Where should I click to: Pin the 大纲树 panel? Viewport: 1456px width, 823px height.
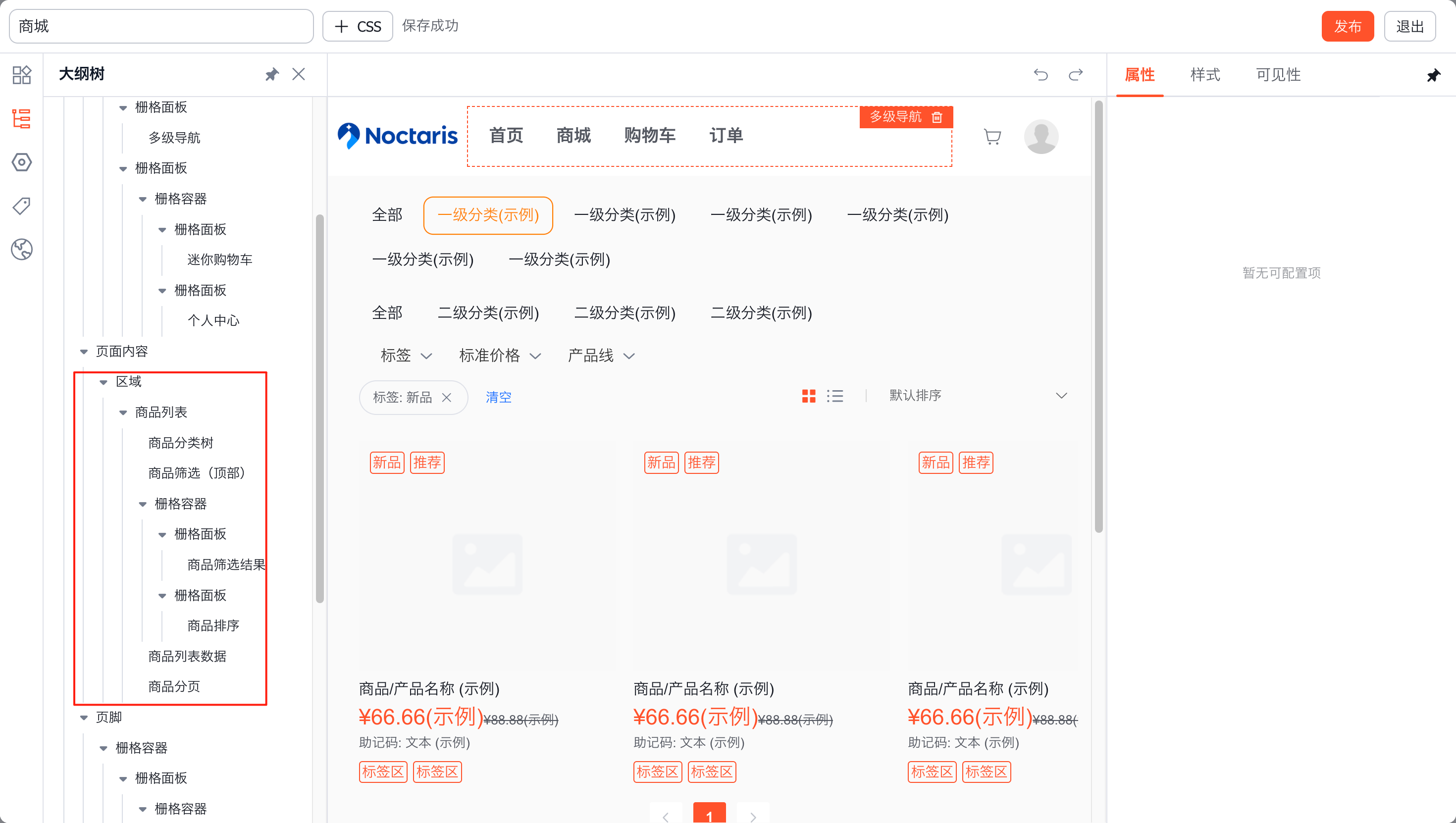point(272,74)
